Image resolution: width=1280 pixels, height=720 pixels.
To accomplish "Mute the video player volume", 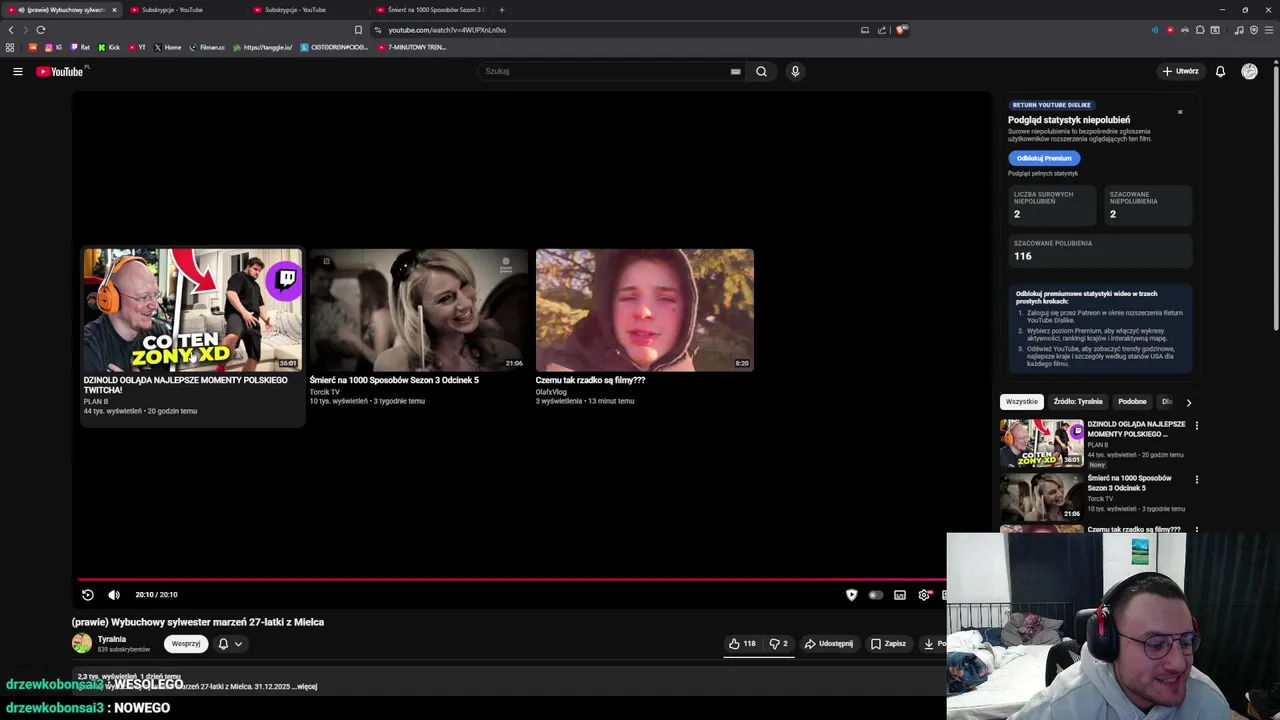I will [114, 595].
